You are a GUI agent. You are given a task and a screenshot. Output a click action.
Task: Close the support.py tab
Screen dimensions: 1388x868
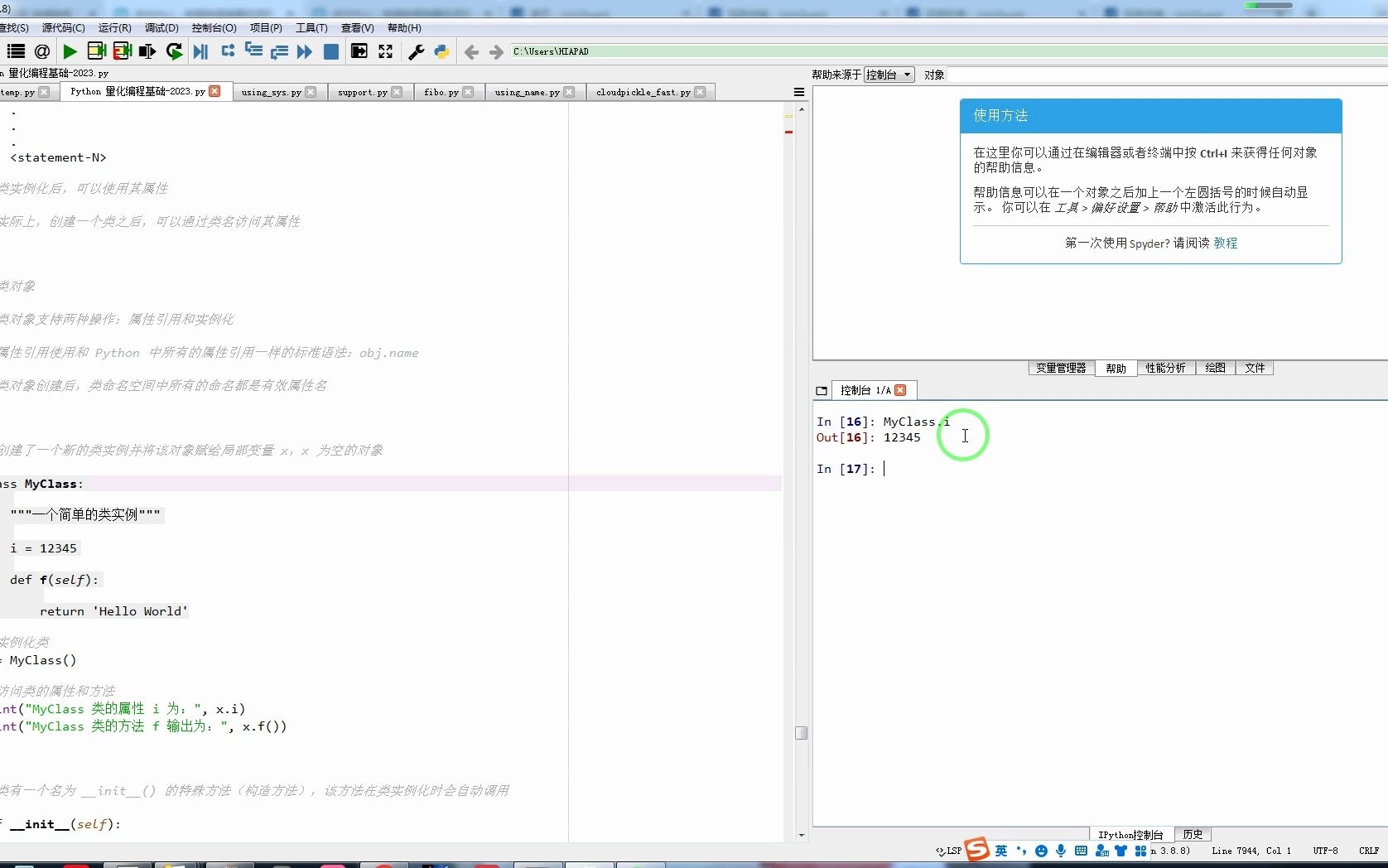pos(397,92)
